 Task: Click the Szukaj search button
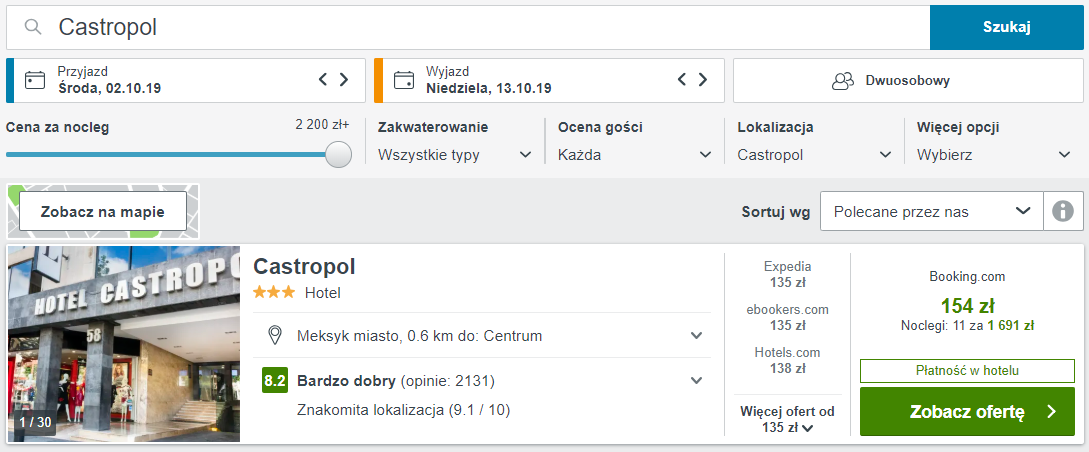point(1006,28)
